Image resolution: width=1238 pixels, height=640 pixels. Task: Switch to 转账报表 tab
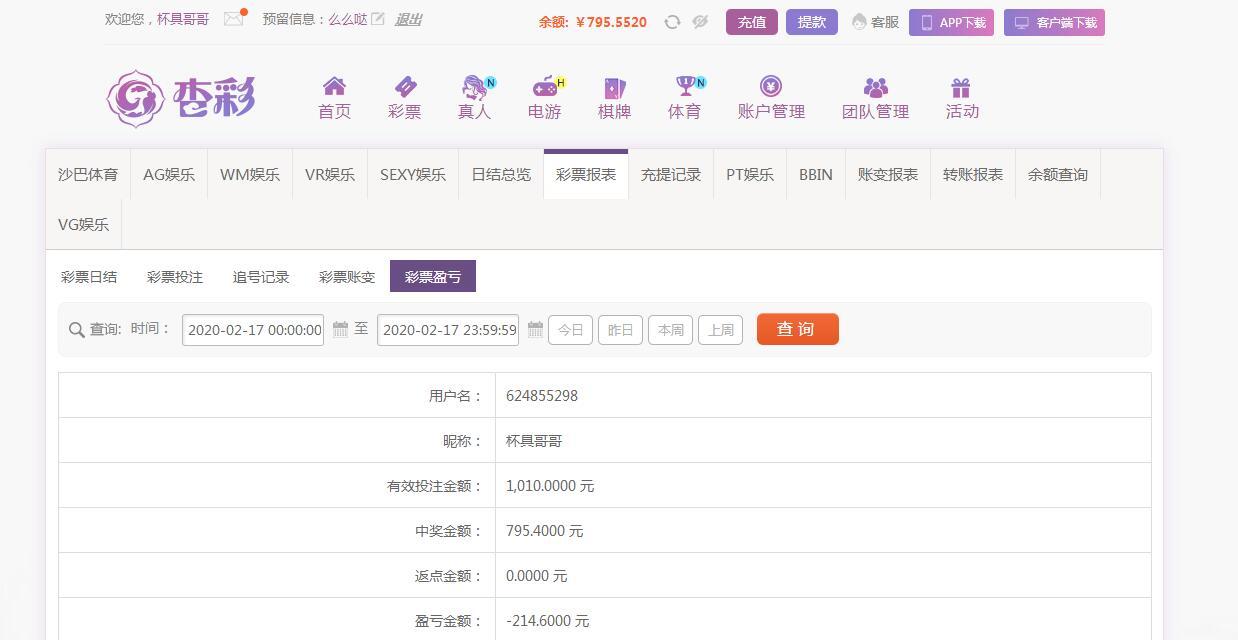pos(973,174)
